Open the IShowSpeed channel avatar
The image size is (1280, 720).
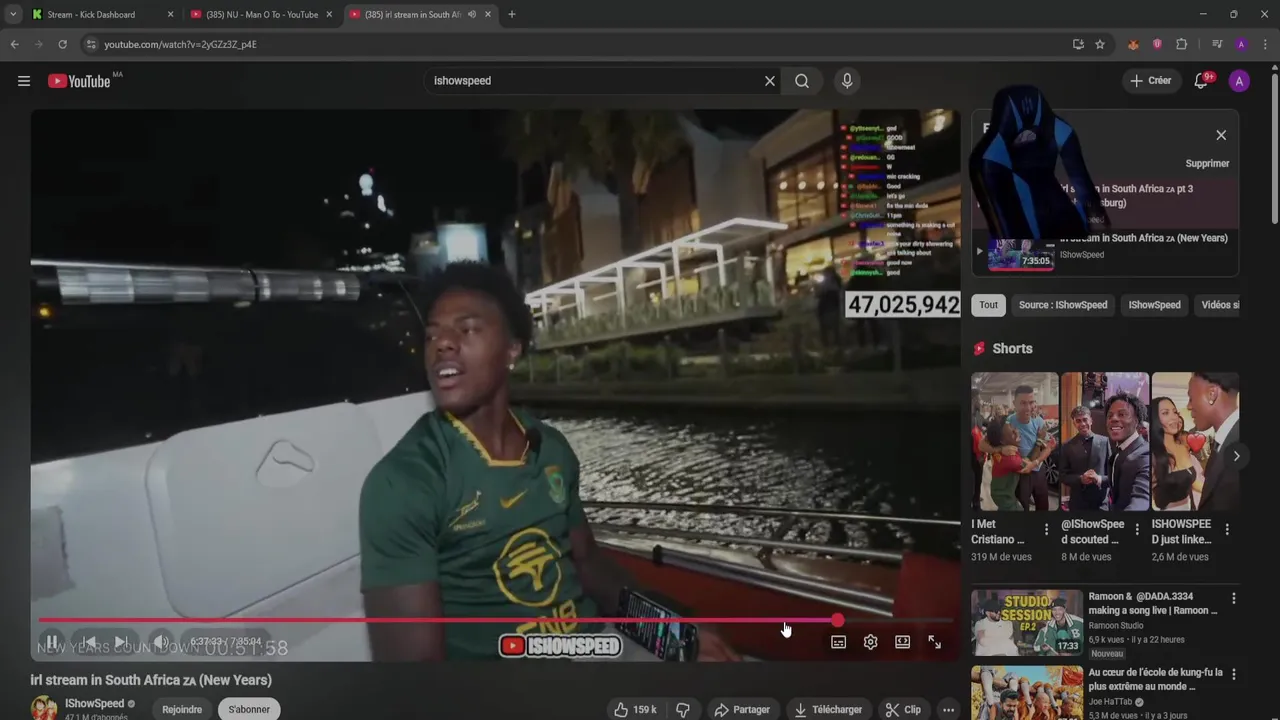pyautogui.click(x=44, y=708)
